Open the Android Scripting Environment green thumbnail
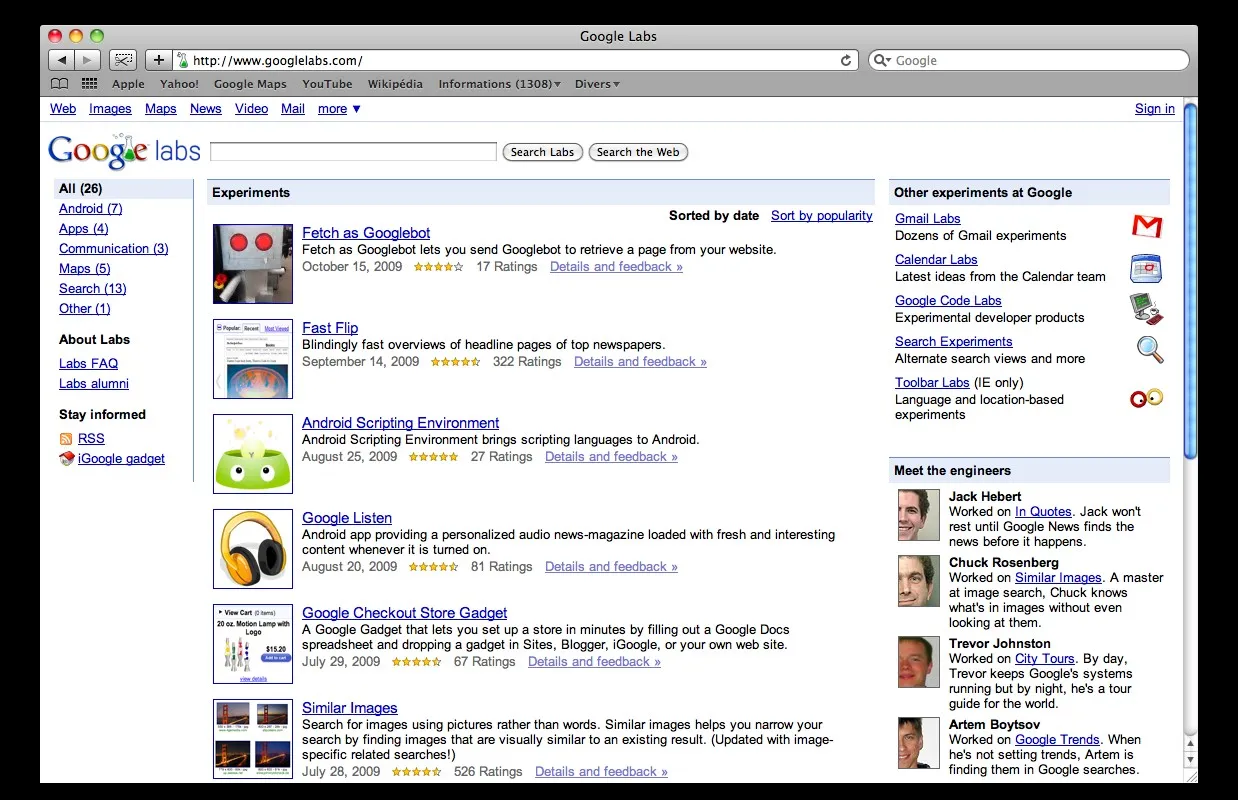1238x800 pixels. pyautogui.click(x=253, y=454)
